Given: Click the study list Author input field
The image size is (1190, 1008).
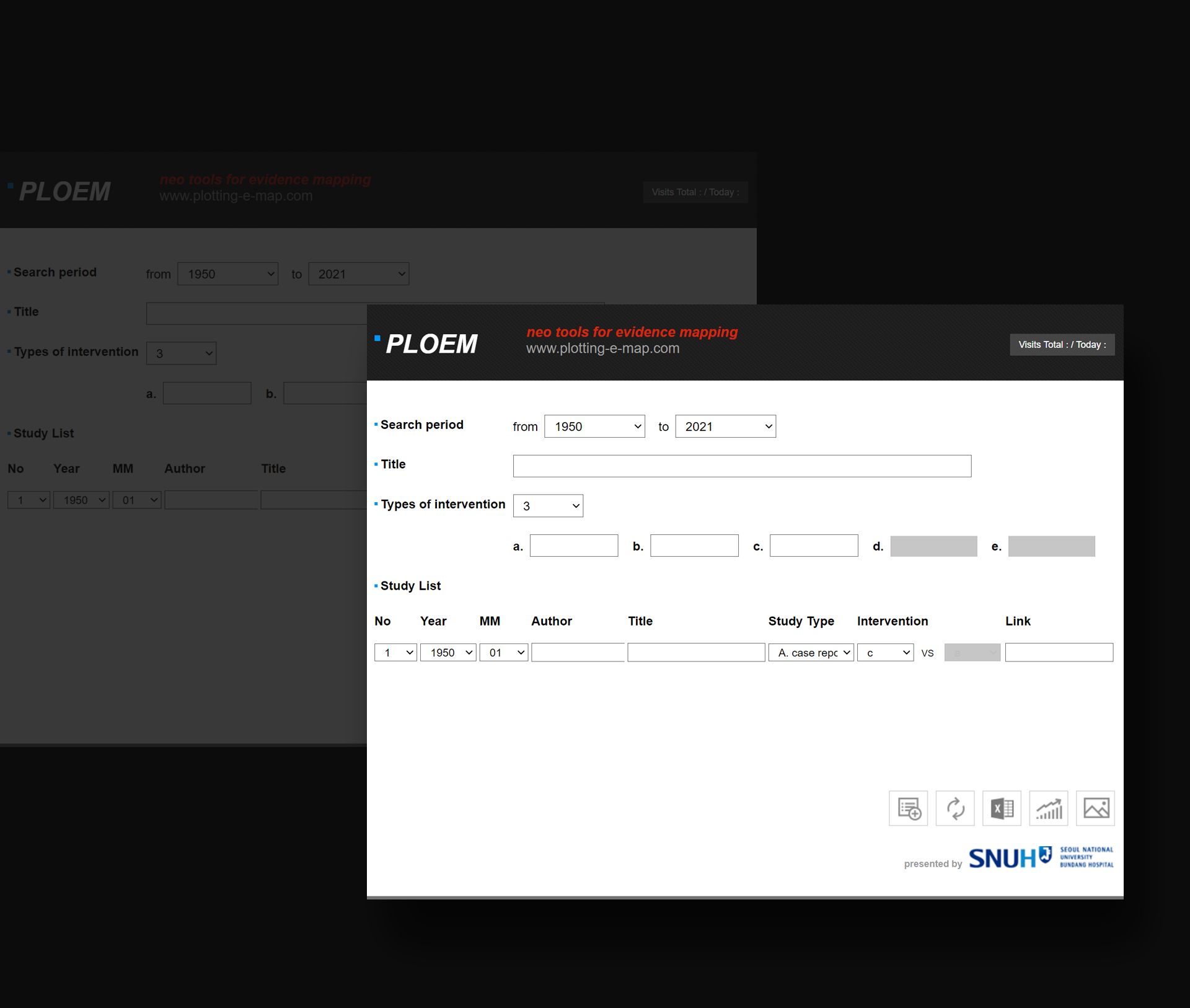Looking at the screenshot, I should 578,652.
